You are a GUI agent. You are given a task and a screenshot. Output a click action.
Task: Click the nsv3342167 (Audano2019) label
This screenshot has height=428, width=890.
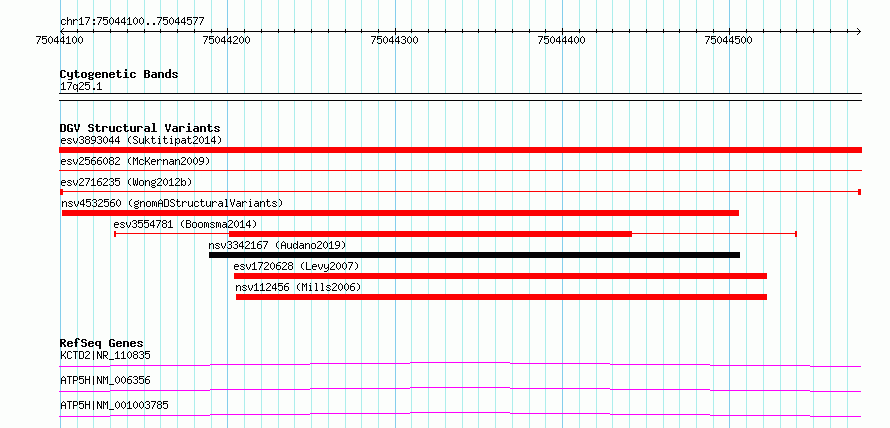(x=277, y=245)
